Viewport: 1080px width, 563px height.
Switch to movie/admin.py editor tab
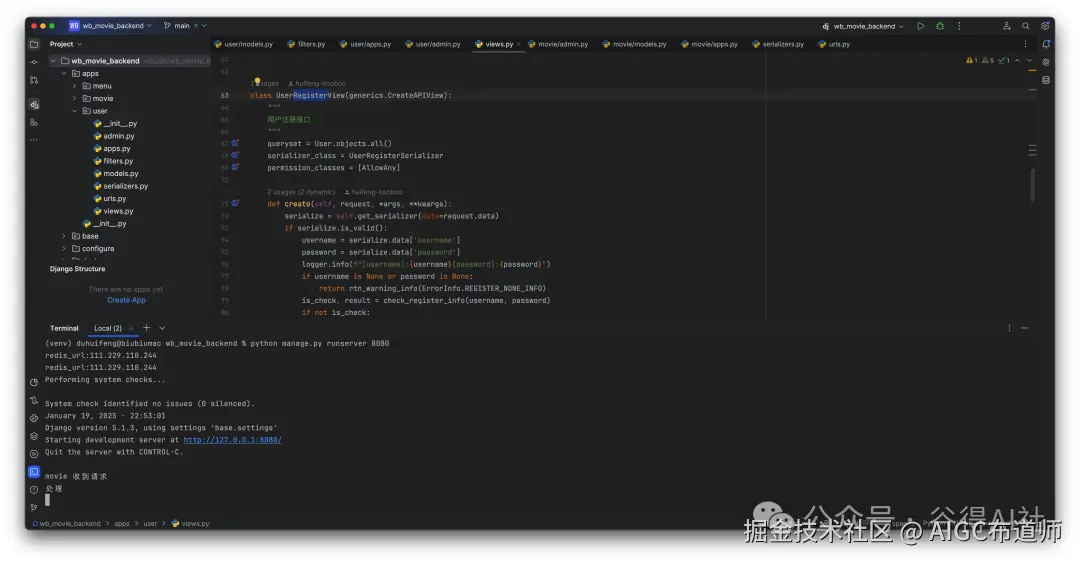click(558, 44)
